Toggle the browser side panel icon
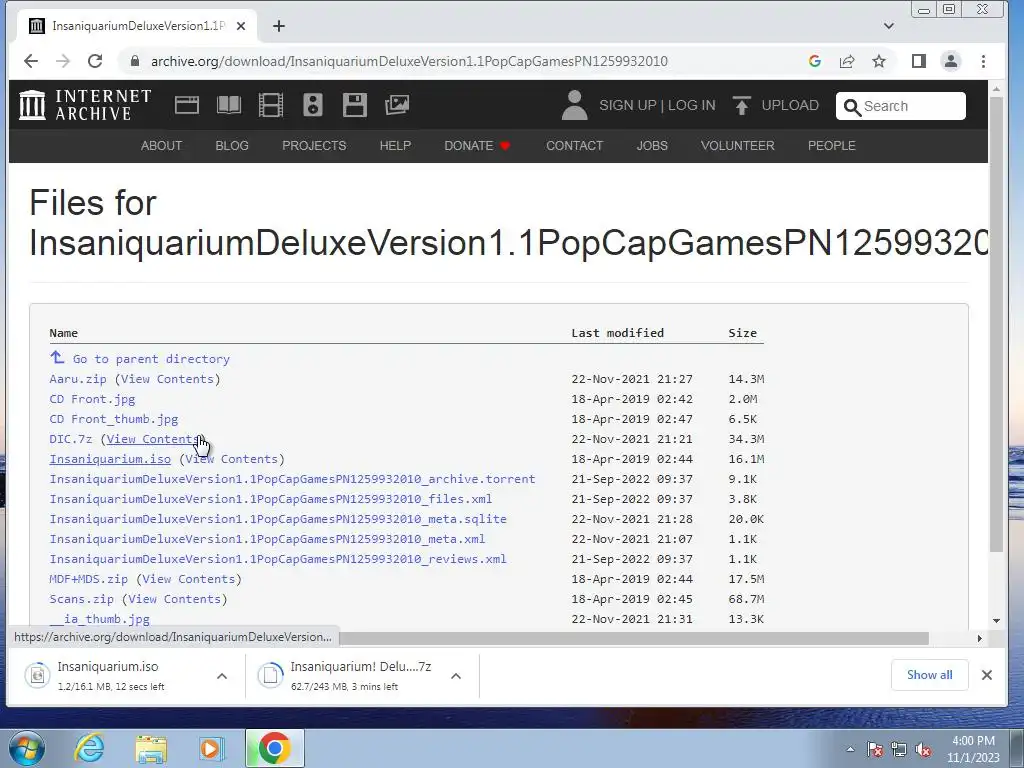Viewport: 1024px width, 768px height. [919, 61]
